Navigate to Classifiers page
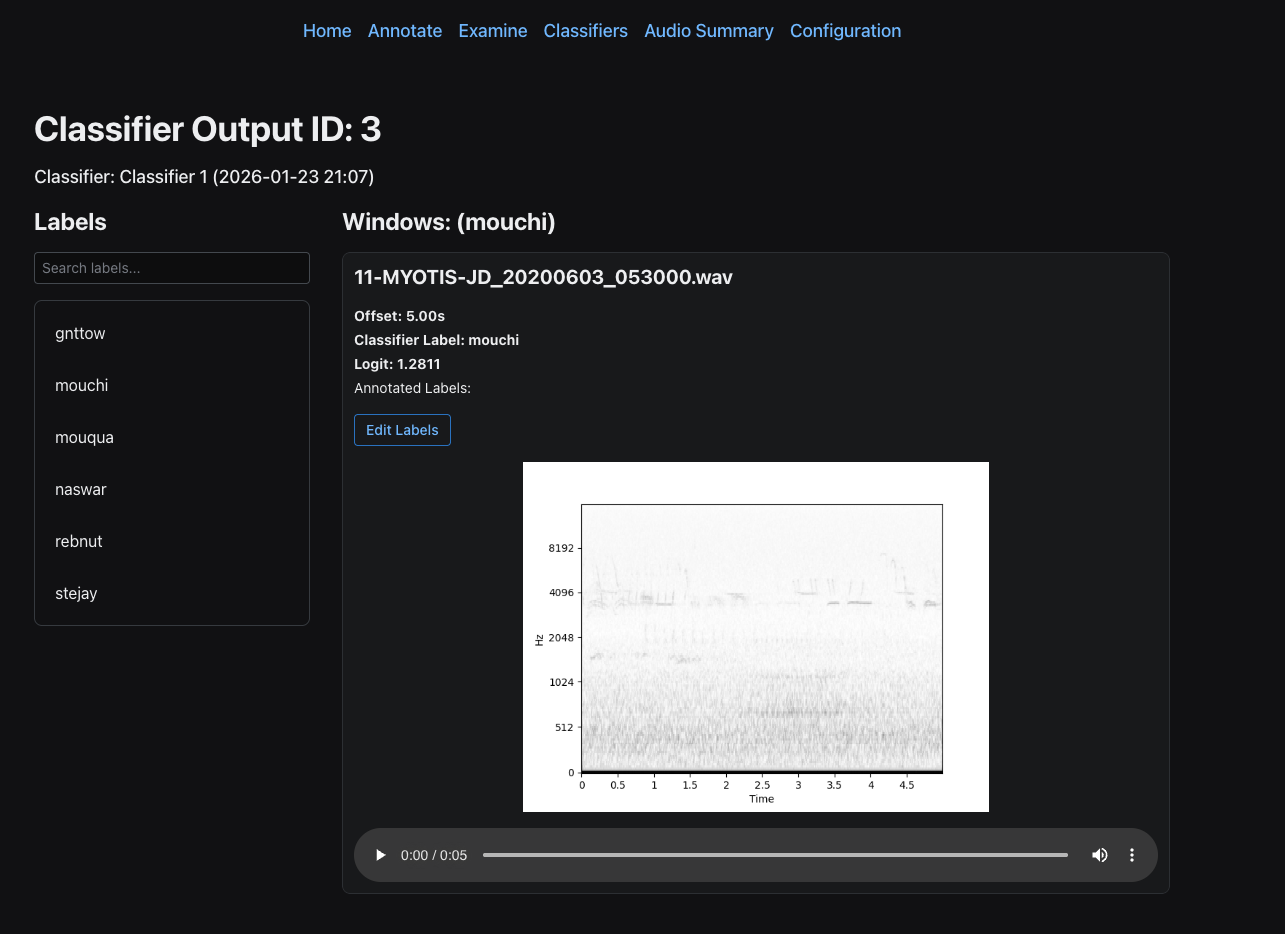Screen dimensions: 1285x934 (586, 31)
